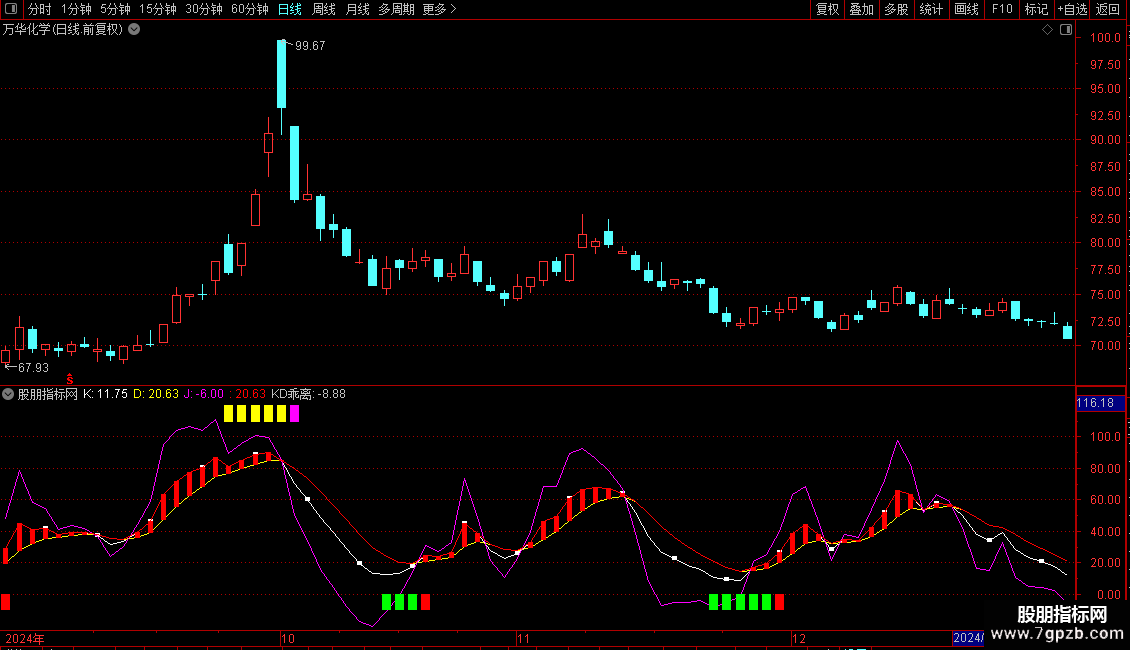
Task: Click the 返回 button
Action: click(x=1108, y=9)
